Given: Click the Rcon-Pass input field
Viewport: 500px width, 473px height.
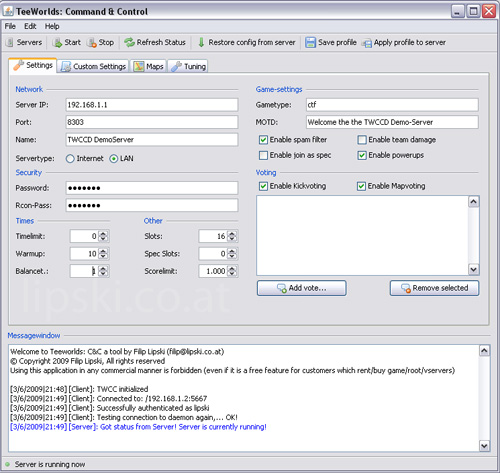Looking at the screenshot, I should point(152,205).
